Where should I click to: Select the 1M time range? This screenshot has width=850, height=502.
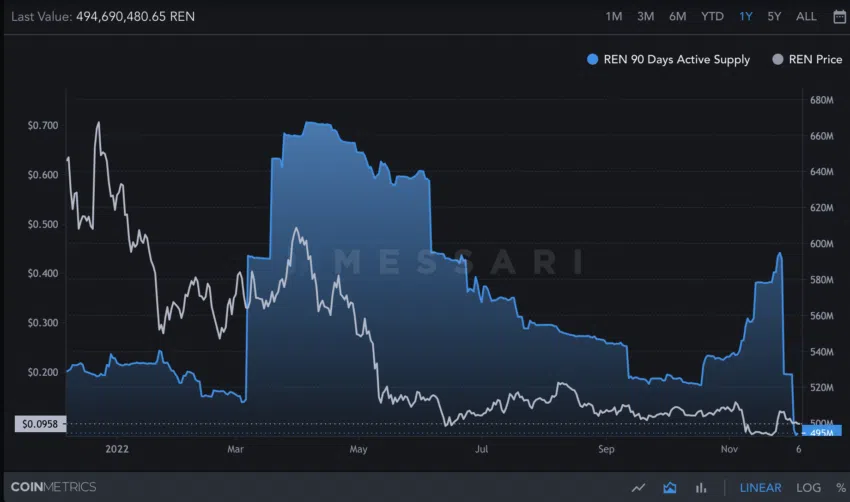[614, 17]
